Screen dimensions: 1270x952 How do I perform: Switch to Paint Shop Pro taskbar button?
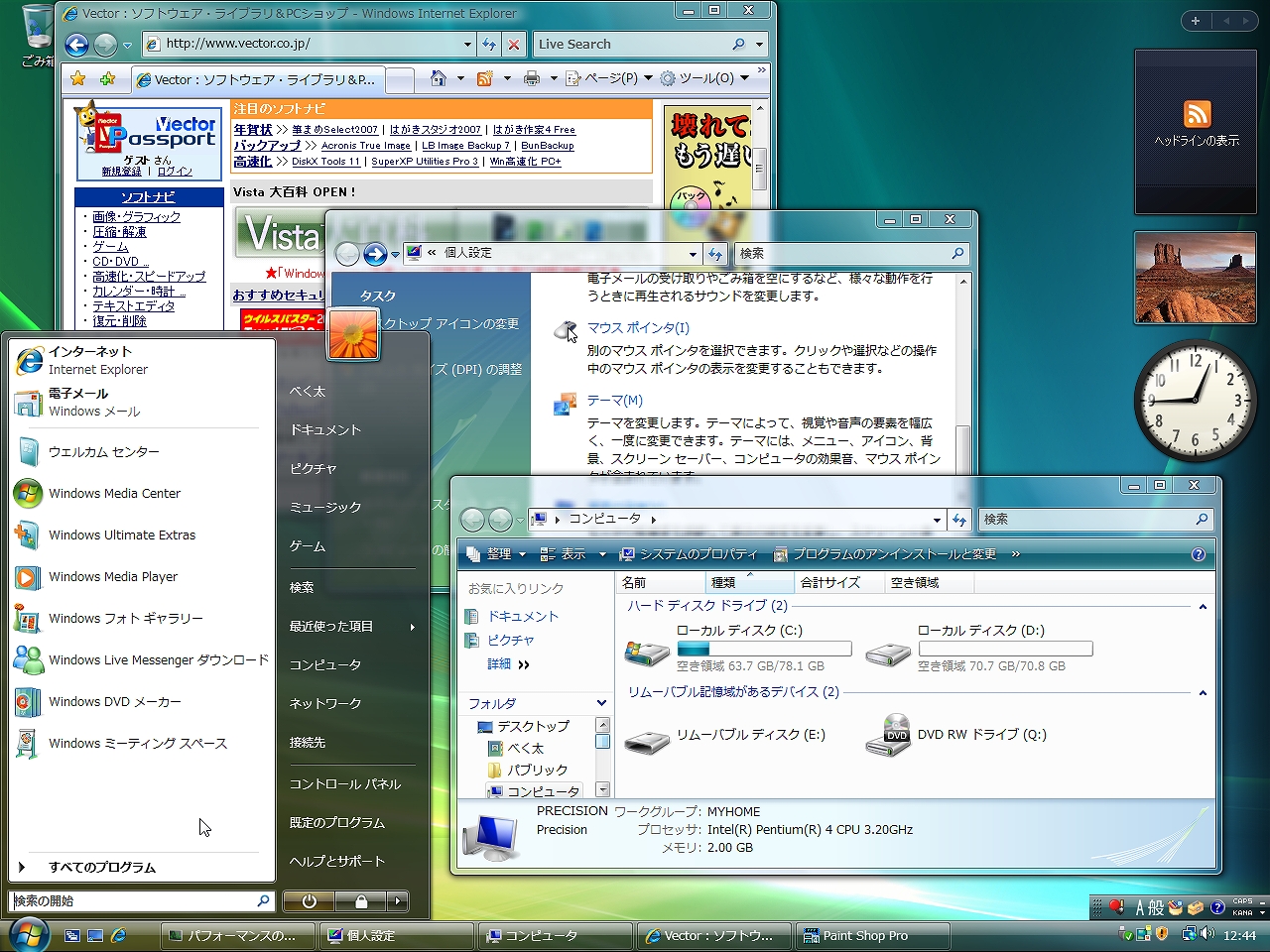(x=873, y=935)
